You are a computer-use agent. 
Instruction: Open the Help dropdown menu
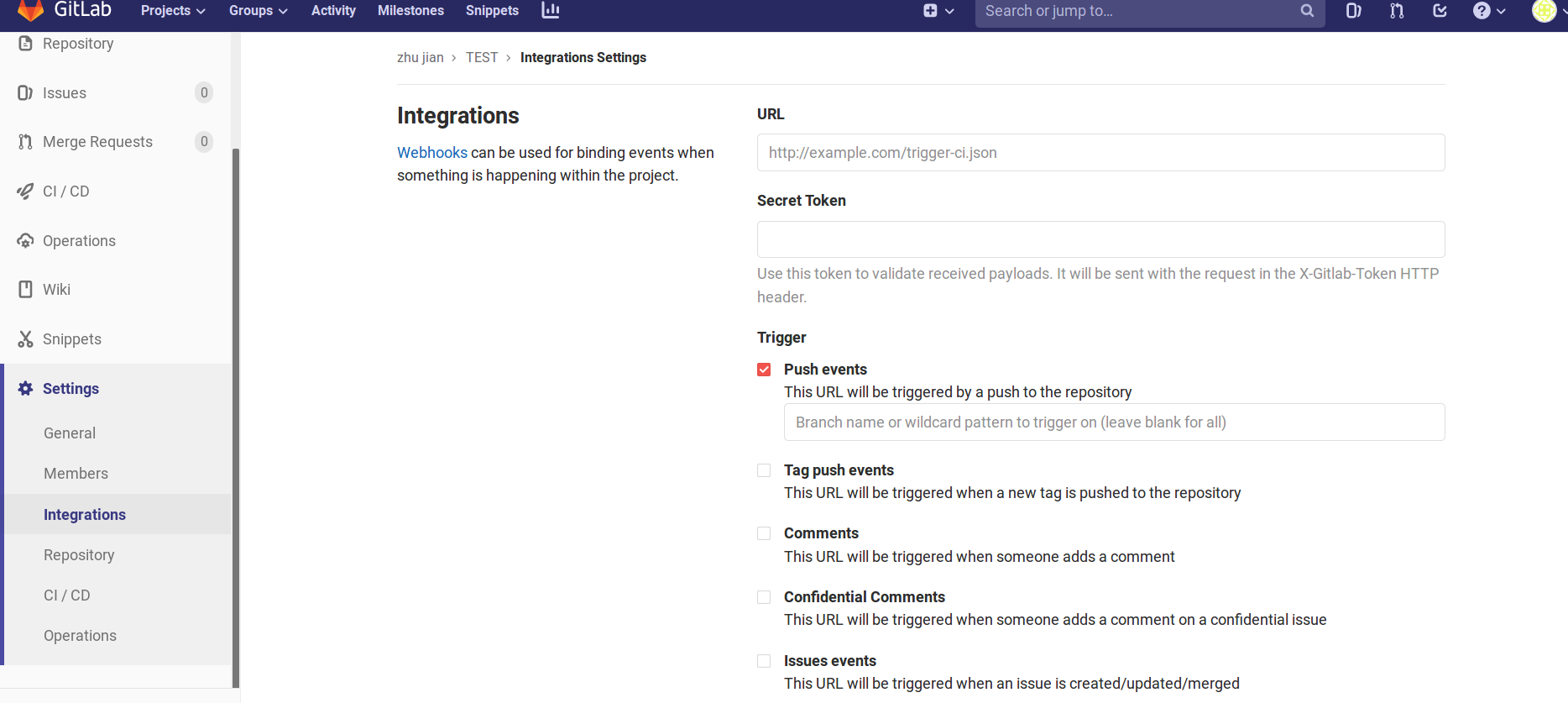coord(1489,11)
